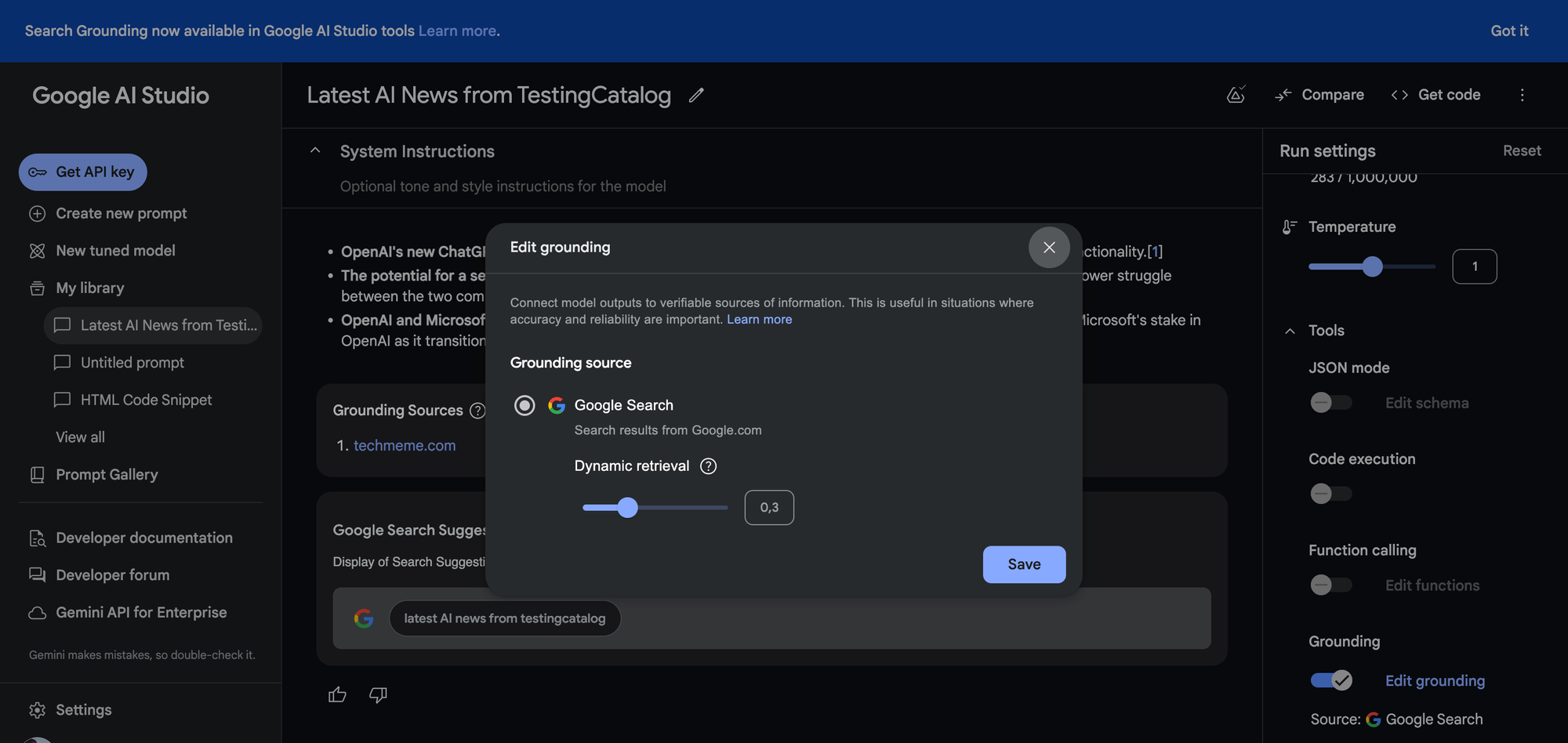The width and height of the screenshot is (1568, 743).
Task: Click the Get API key button
Action: pos(83,172)
